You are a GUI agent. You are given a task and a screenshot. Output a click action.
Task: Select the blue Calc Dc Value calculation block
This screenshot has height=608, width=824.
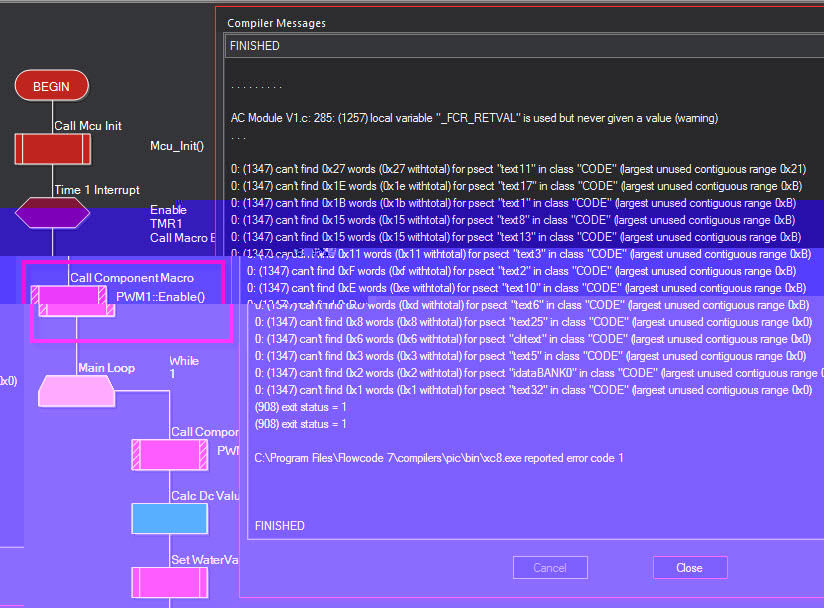170,519
